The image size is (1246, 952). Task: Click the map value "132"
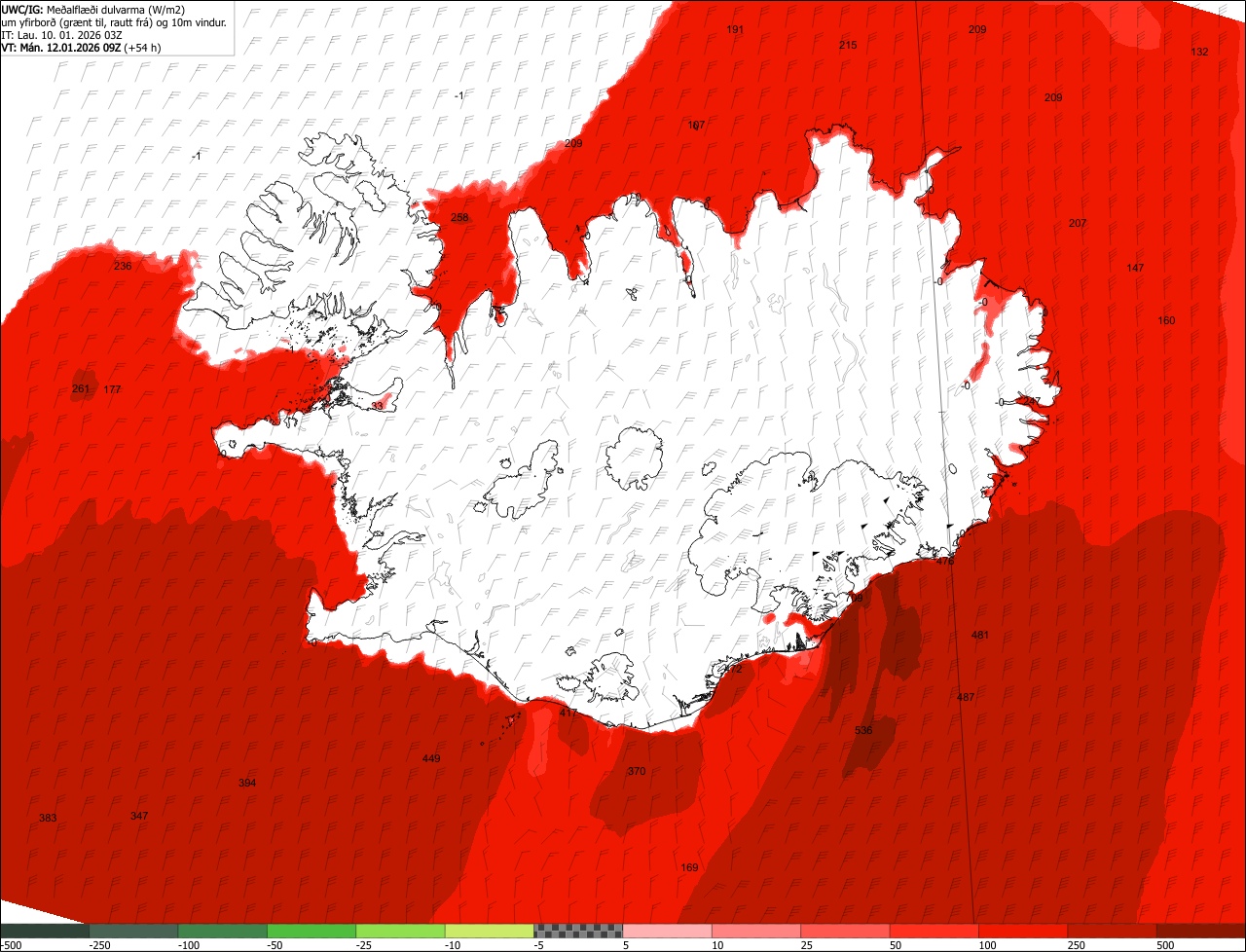tap(1199, 52)
